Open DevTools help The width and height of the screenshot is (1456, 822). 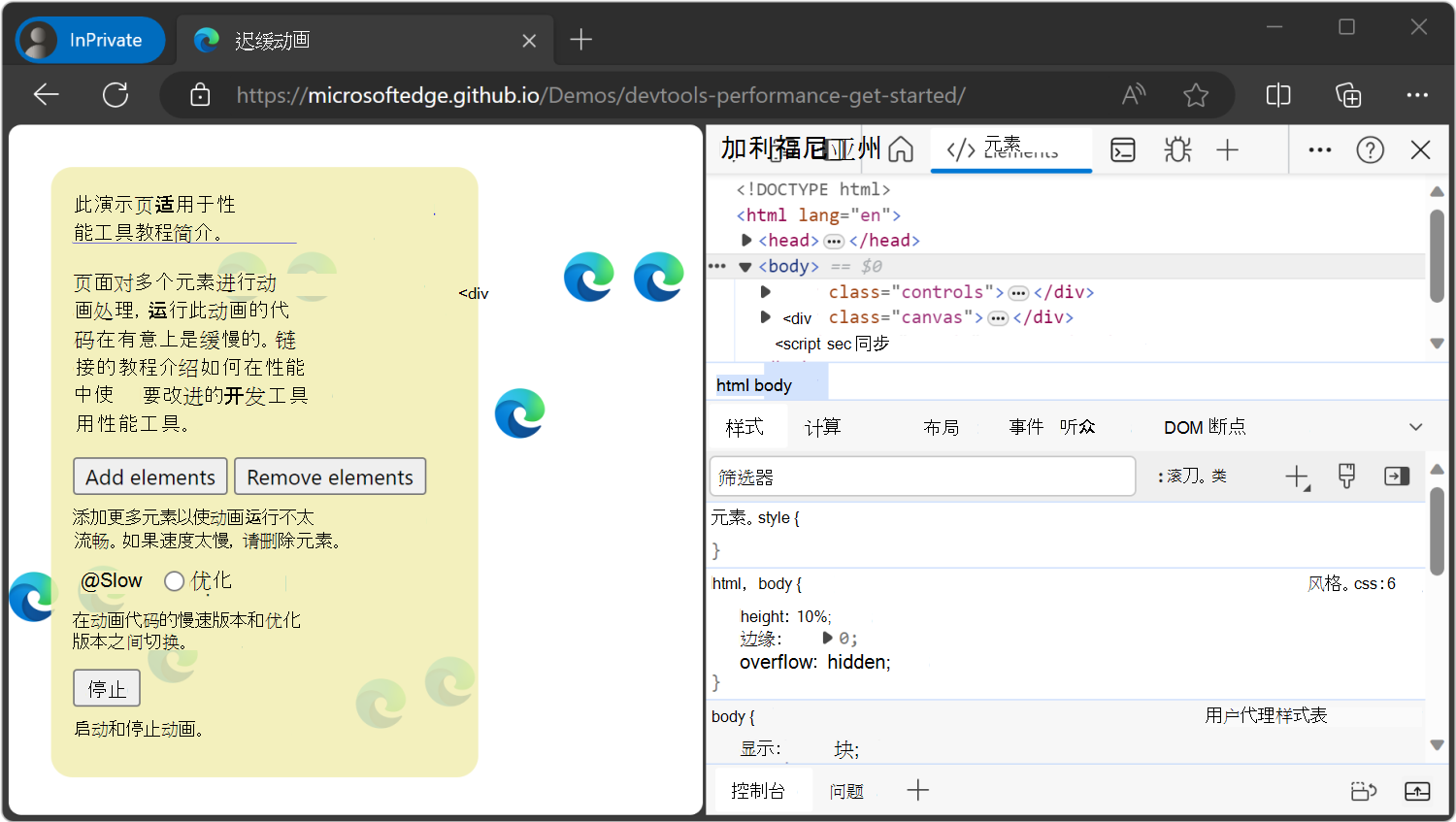pos(1371,149)
